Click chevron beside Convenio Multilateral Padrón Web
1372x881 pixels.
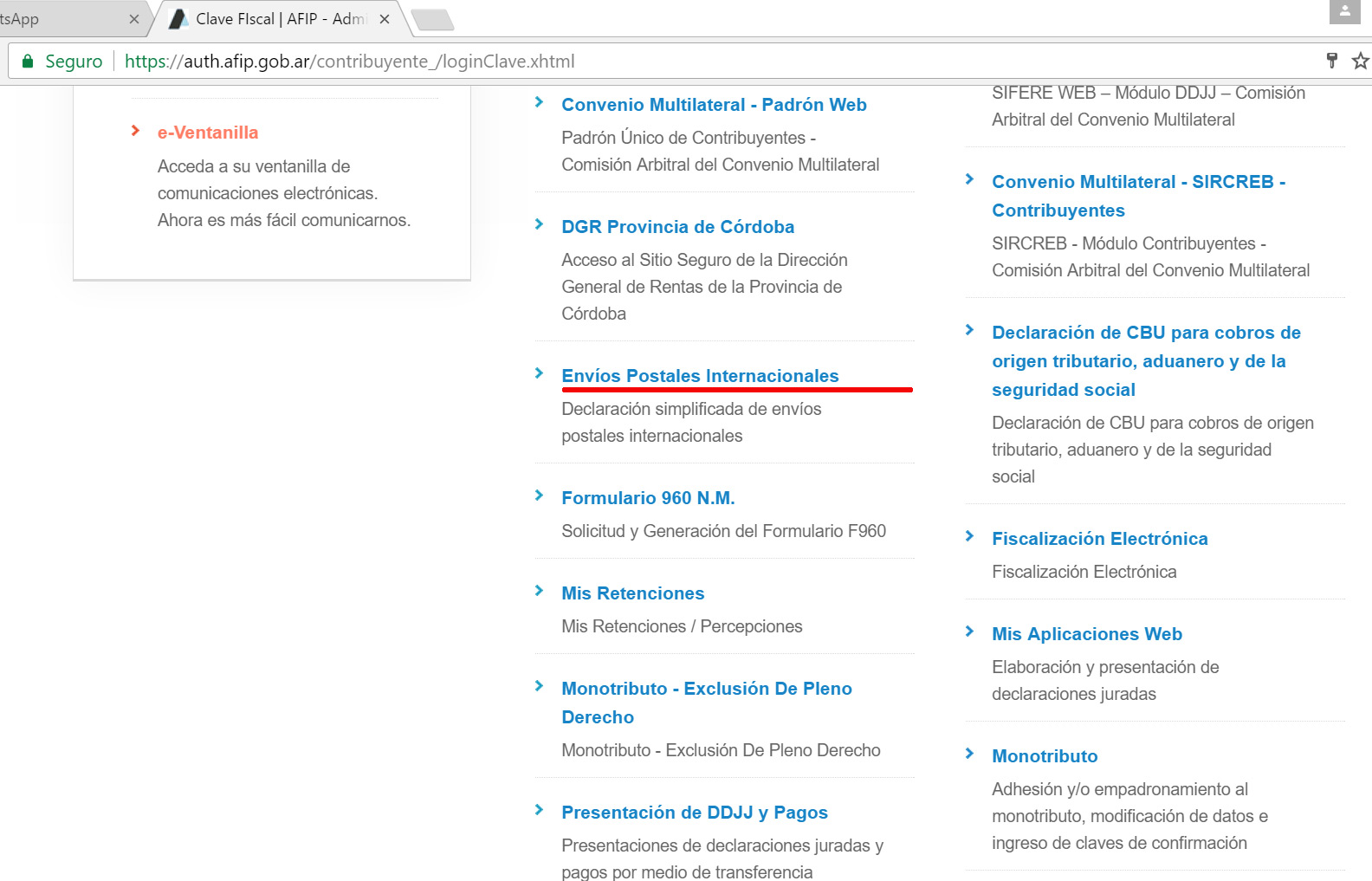(x=540, y=102)
